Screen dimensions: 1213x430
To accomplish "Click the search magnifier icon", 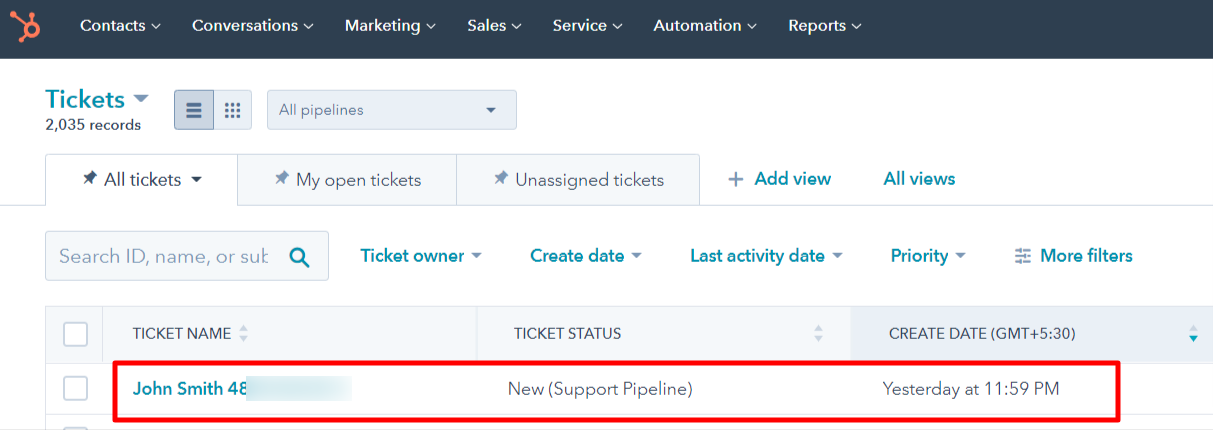I will pos(299,257).
